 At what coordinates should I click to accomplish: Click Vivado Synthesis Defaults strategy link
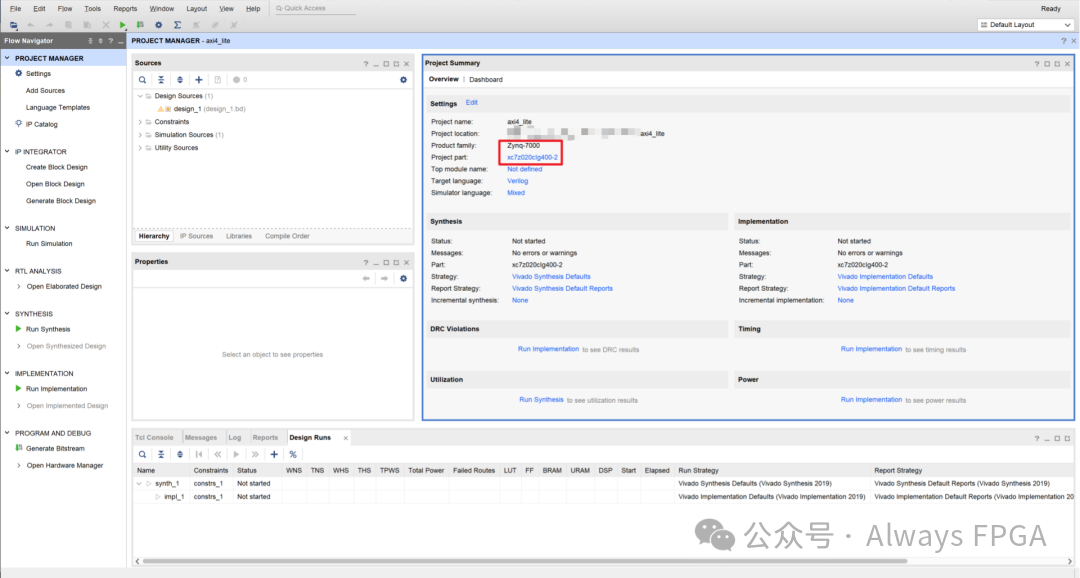pos(551,277)
